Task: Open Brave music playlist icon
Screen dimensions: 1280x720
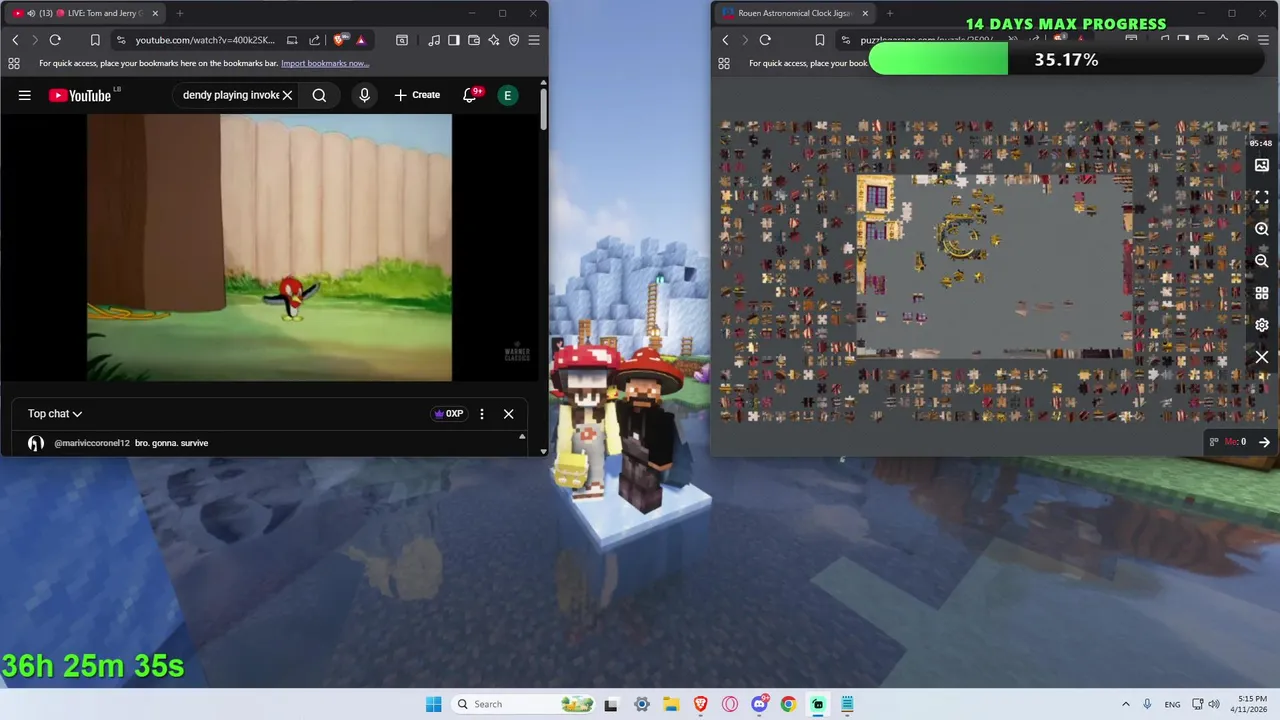Action: point(434,40)
